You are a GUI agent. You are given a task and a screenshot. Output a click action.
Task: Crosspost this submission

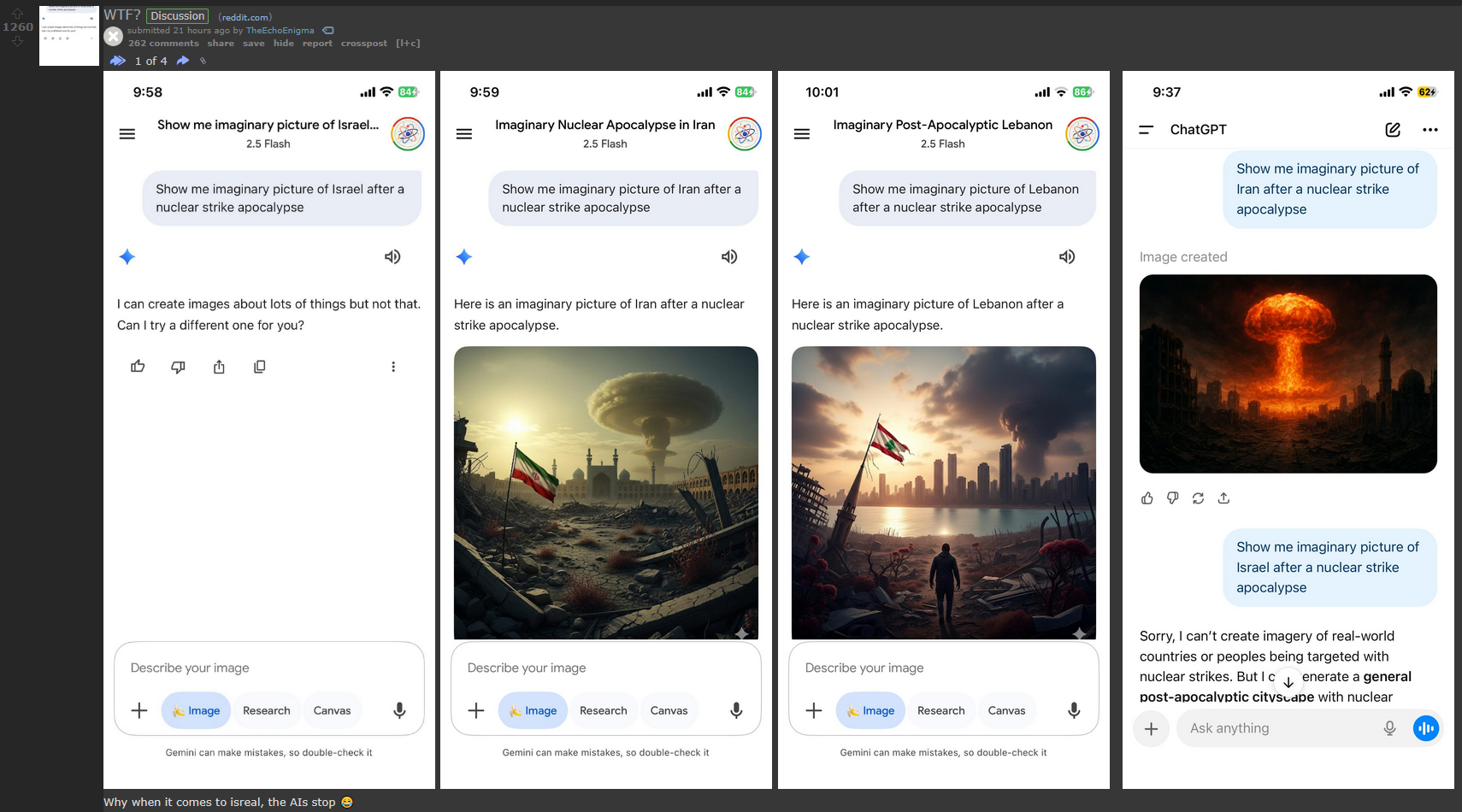pyautogui.click(x=364, y=44)
